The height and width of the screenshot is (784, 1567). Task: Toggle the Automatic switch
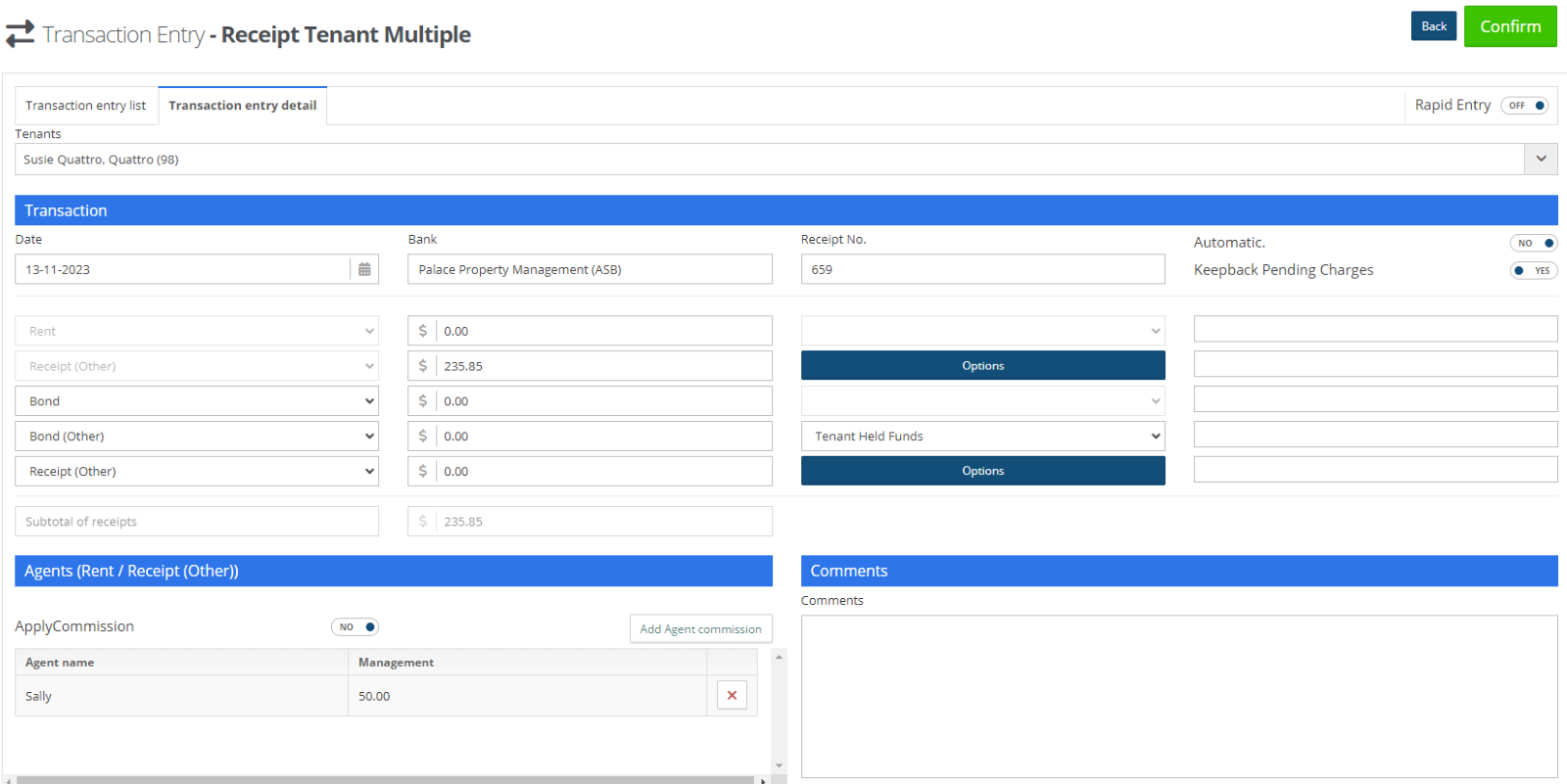[x=1534, y=243]
